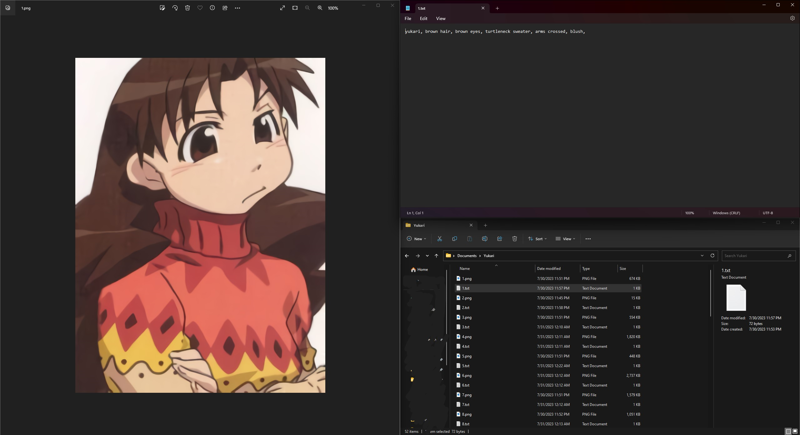Click the UTF-8 encoding status entry
Image resolution: width=800 pixels, height=435 pixels.
click(x=768, y=213)
